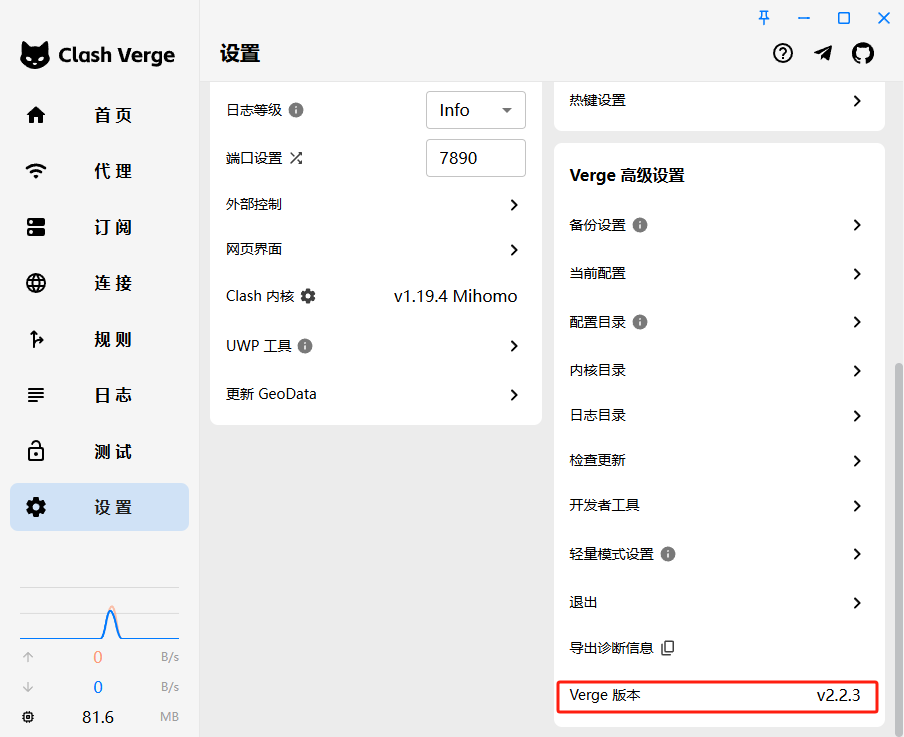Click the Verge 版本 label
Viewport: 904px width, 737px height.
pos(605,695)
